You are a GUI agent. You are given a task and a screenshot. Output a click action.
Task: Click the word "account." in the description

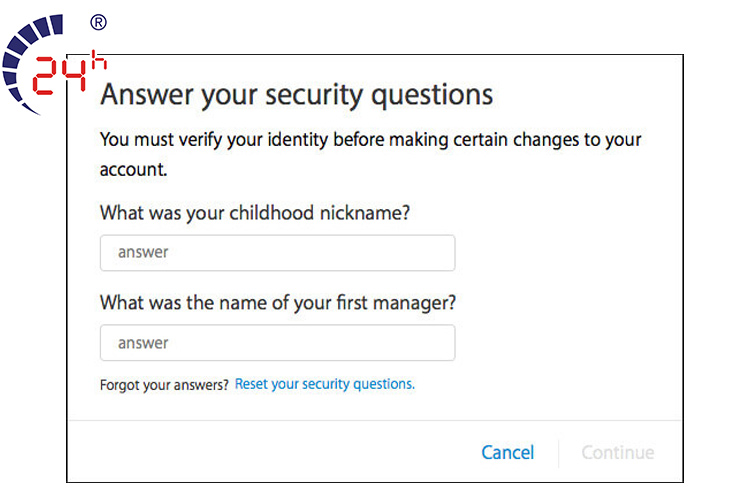pyautogui.click(x=134, y=170)
